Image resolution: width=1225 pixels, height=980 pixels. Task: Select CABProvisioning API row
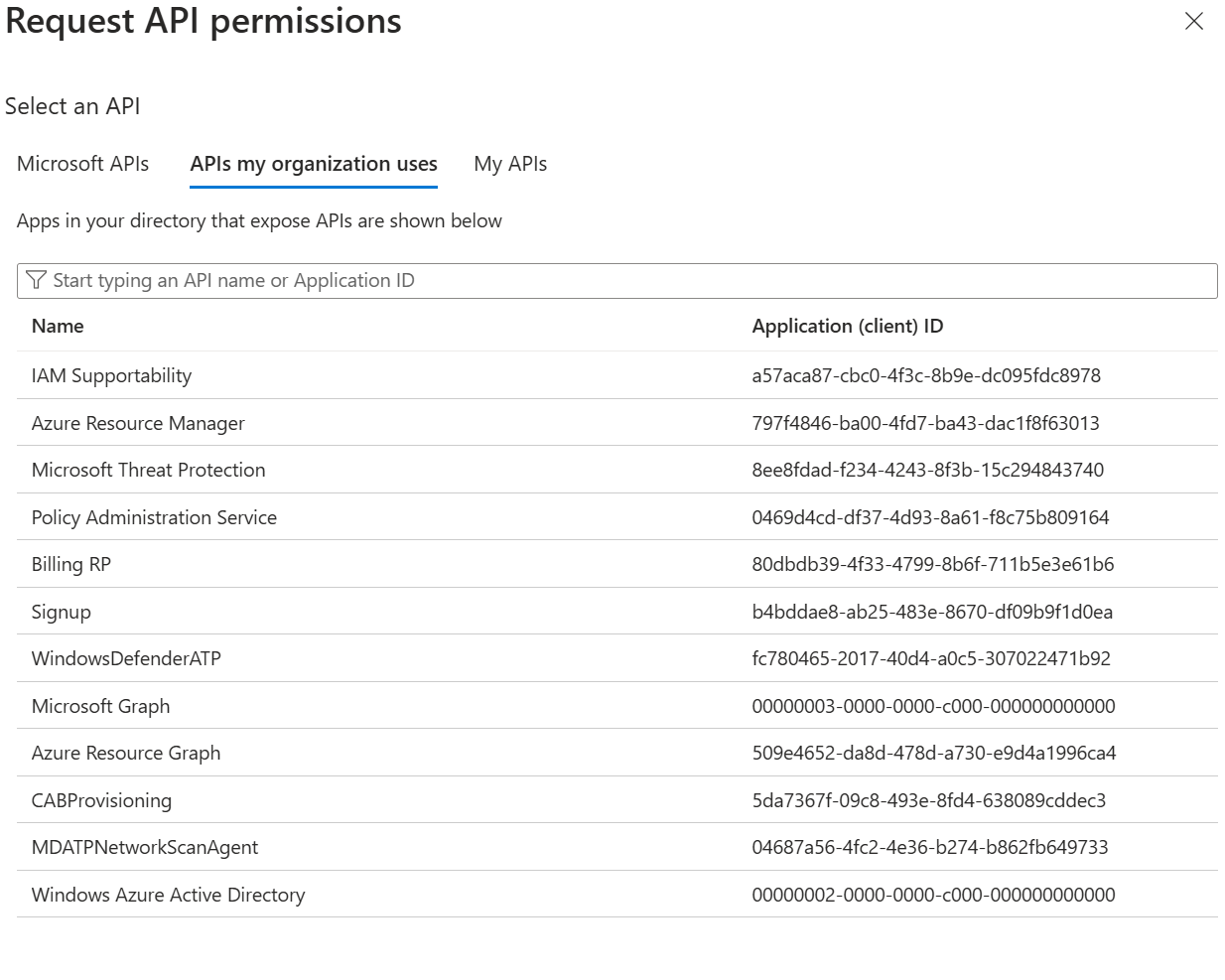pos(616,800)
